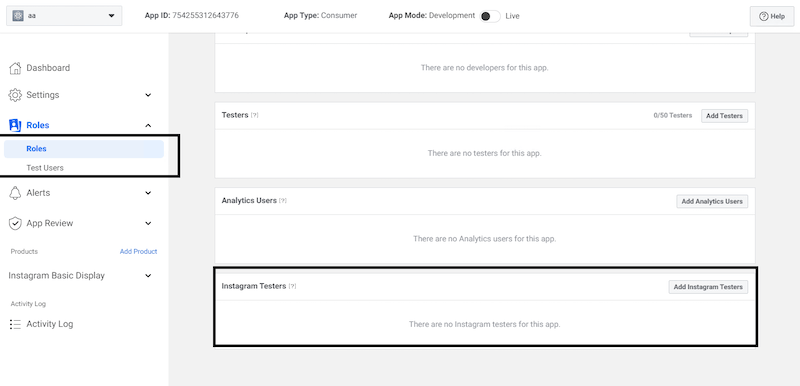Viewport: 800px width, 386px height.
Task: Click the help tooltip next to Testers
Action: coord(255,115)
